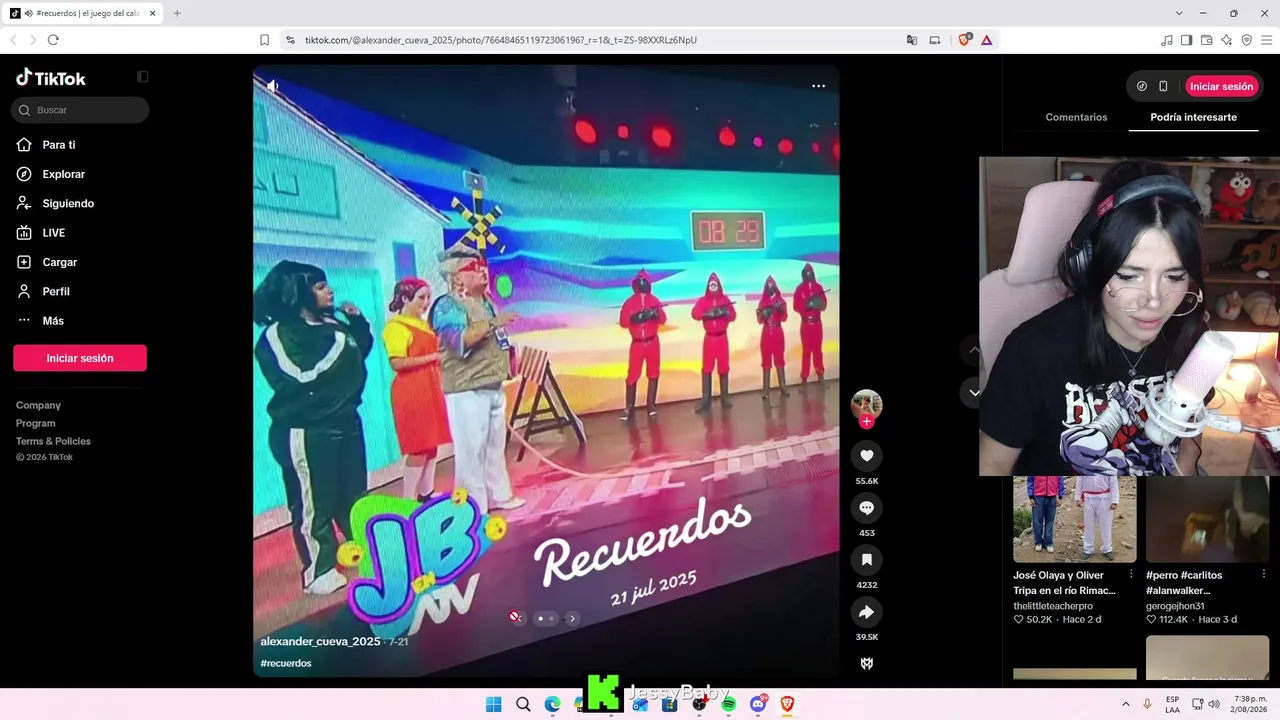Open gerogejhon31 profile

coord(1175,606)
